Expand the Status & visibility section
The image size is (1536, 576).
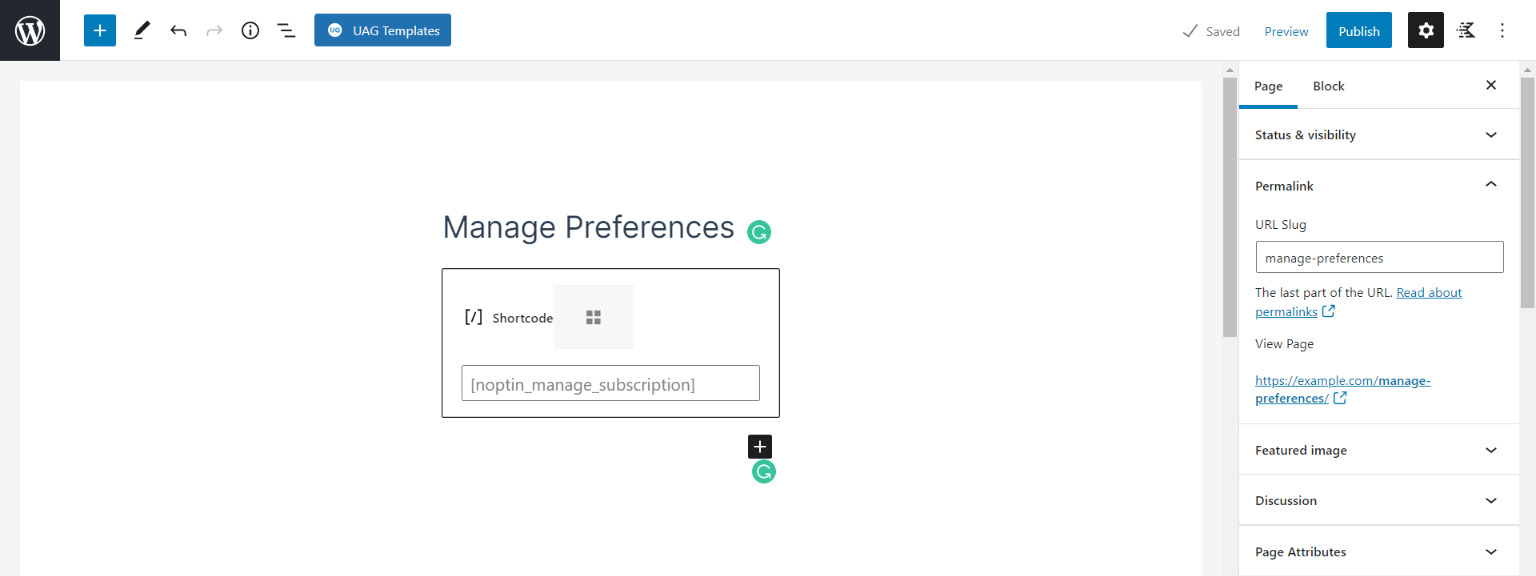pos(1378,134)
